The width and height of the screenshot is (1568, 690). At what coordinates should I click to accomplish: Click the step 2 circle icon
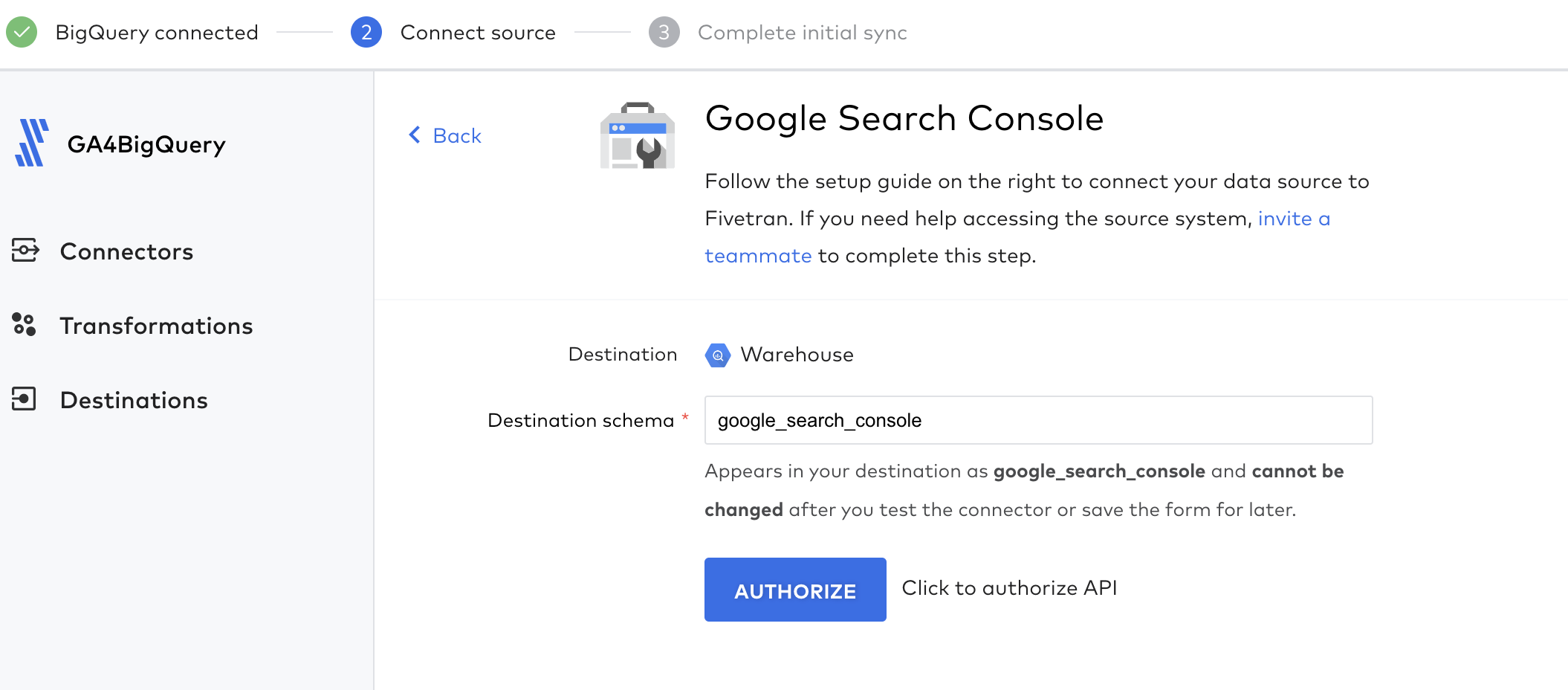366,32
